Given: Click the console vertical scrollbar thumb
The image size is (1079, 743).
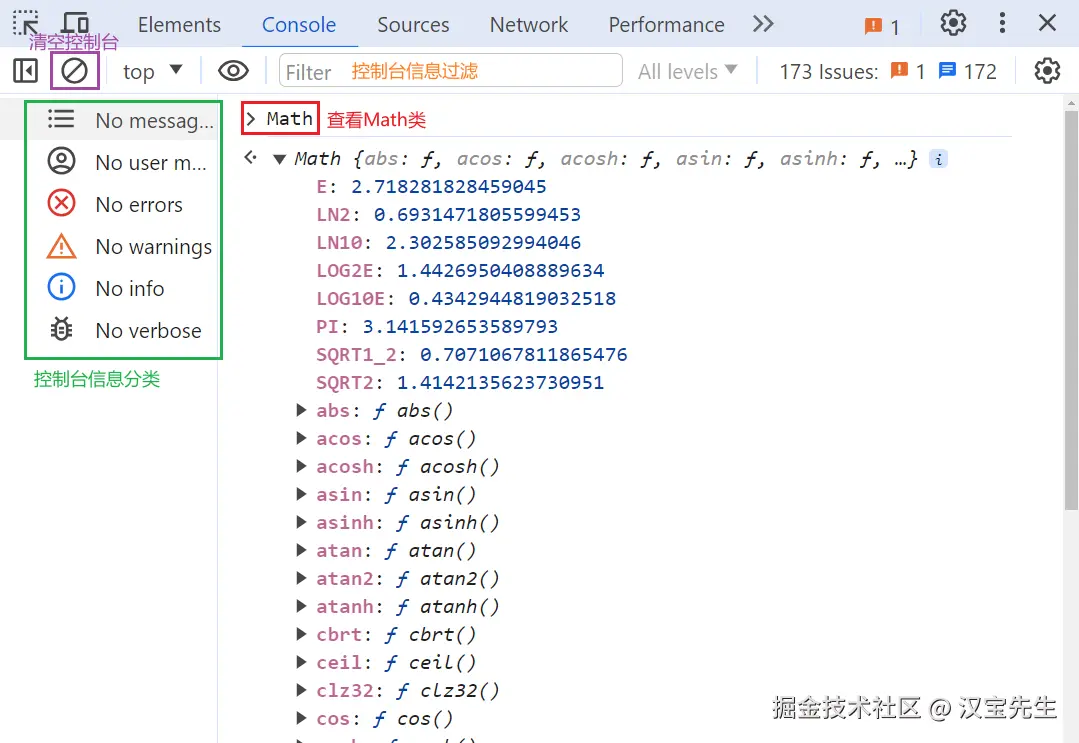Looking at the screenshot, I should click(x=1071, y=310).
